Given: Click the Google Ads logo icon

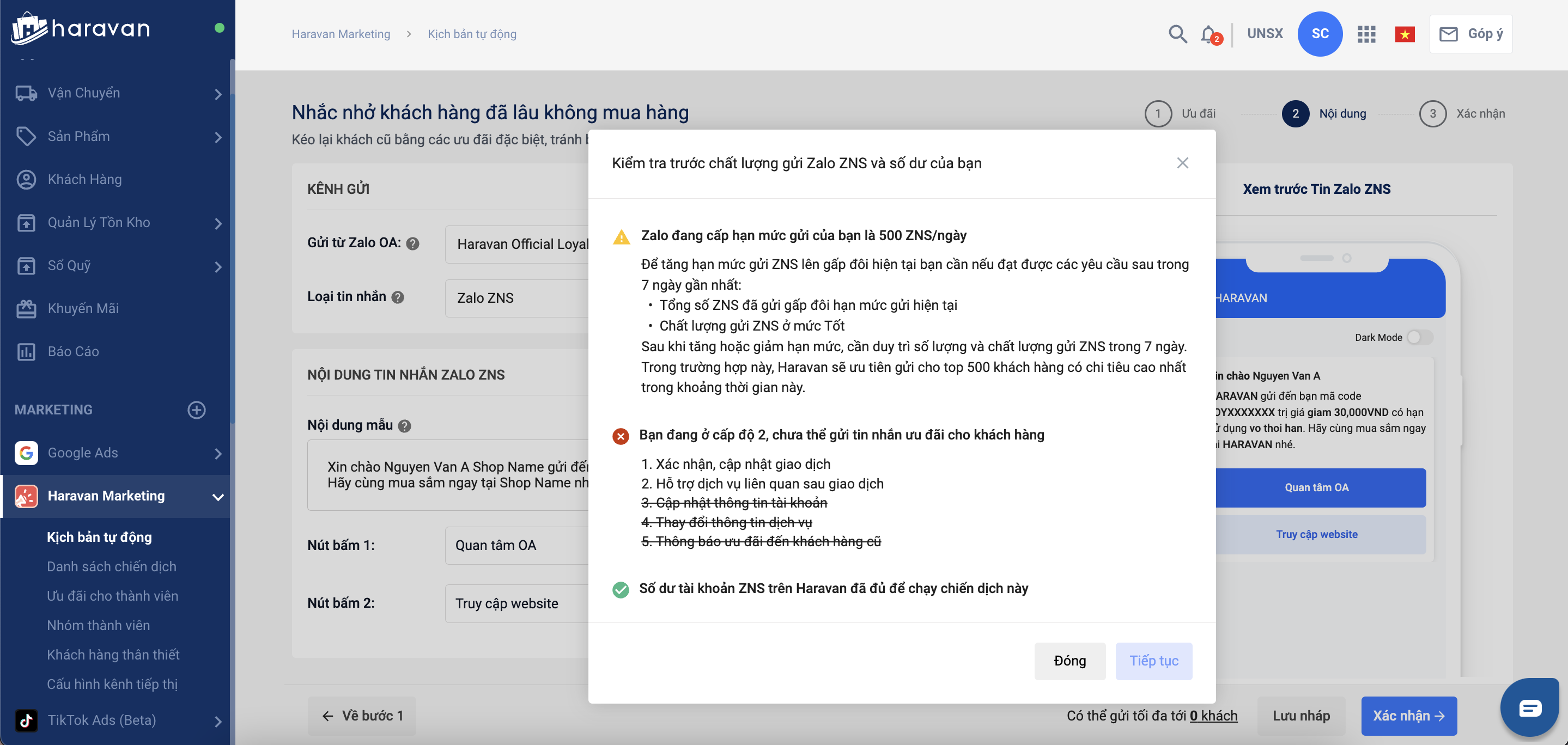Looking at the screenshot, I should click(x=26, y=453).
